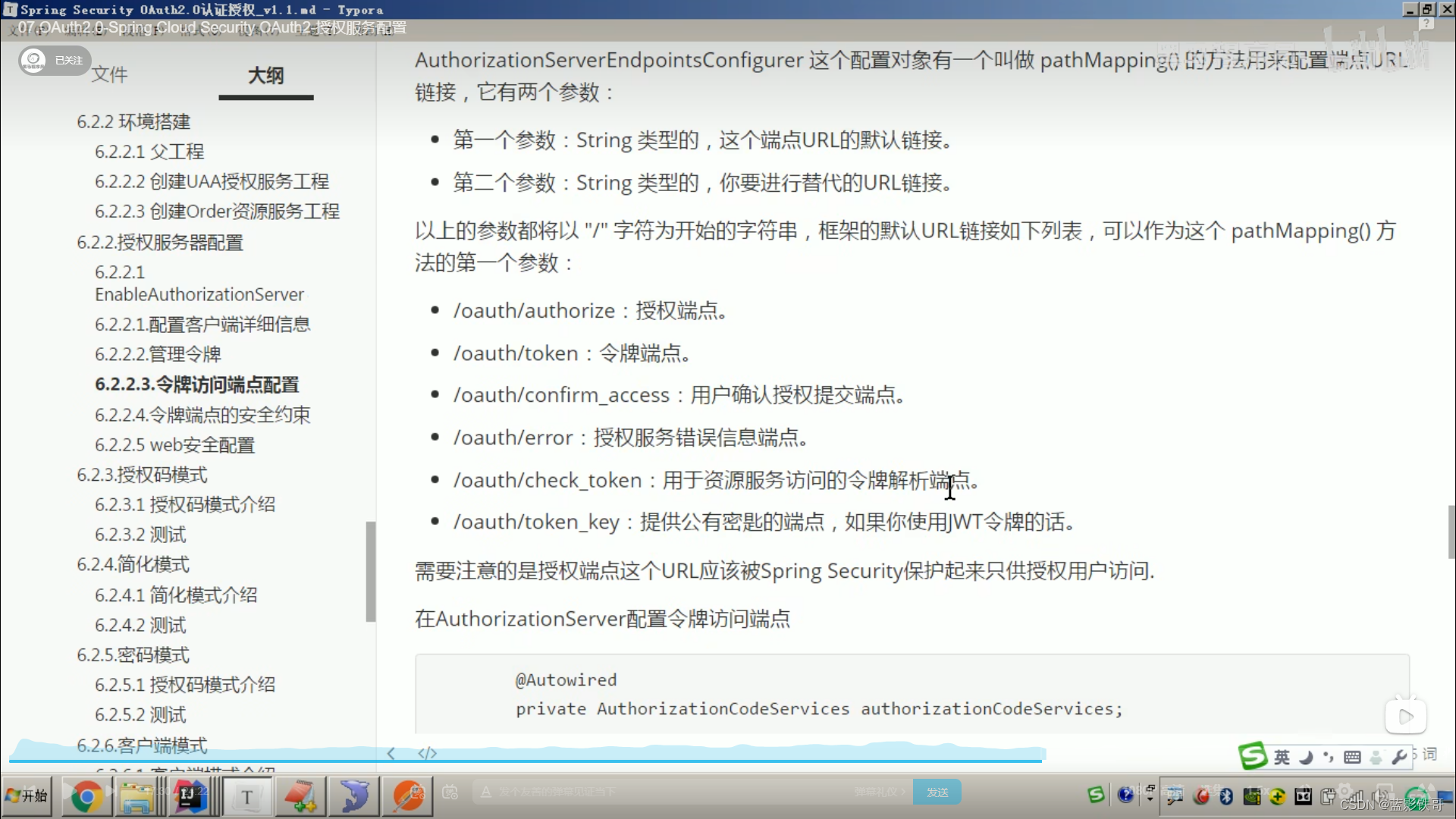Go to outline item 6.2.5.2 测试
This screenshot has height=819, width=1456.
pyautogui.click(x=140, y=714)
